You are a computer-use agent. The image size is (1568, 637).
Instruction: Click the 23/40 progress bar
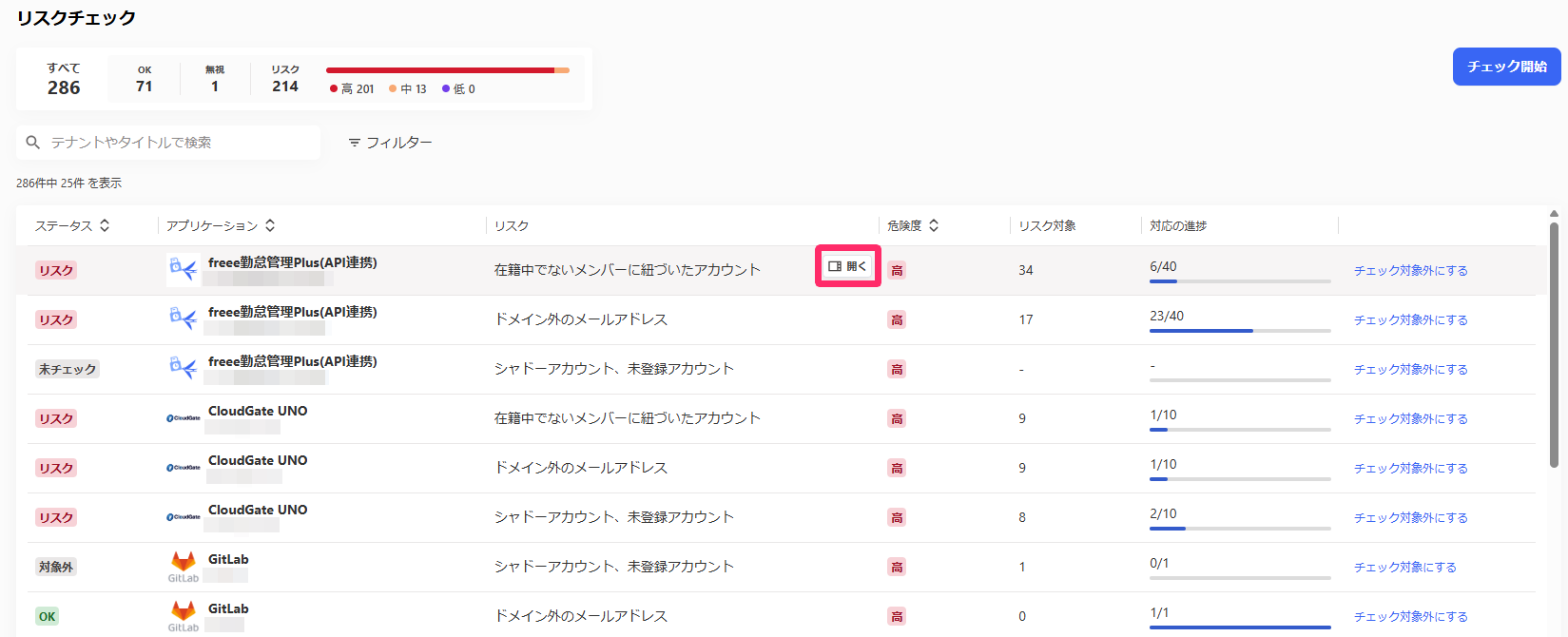(1240, 331)
